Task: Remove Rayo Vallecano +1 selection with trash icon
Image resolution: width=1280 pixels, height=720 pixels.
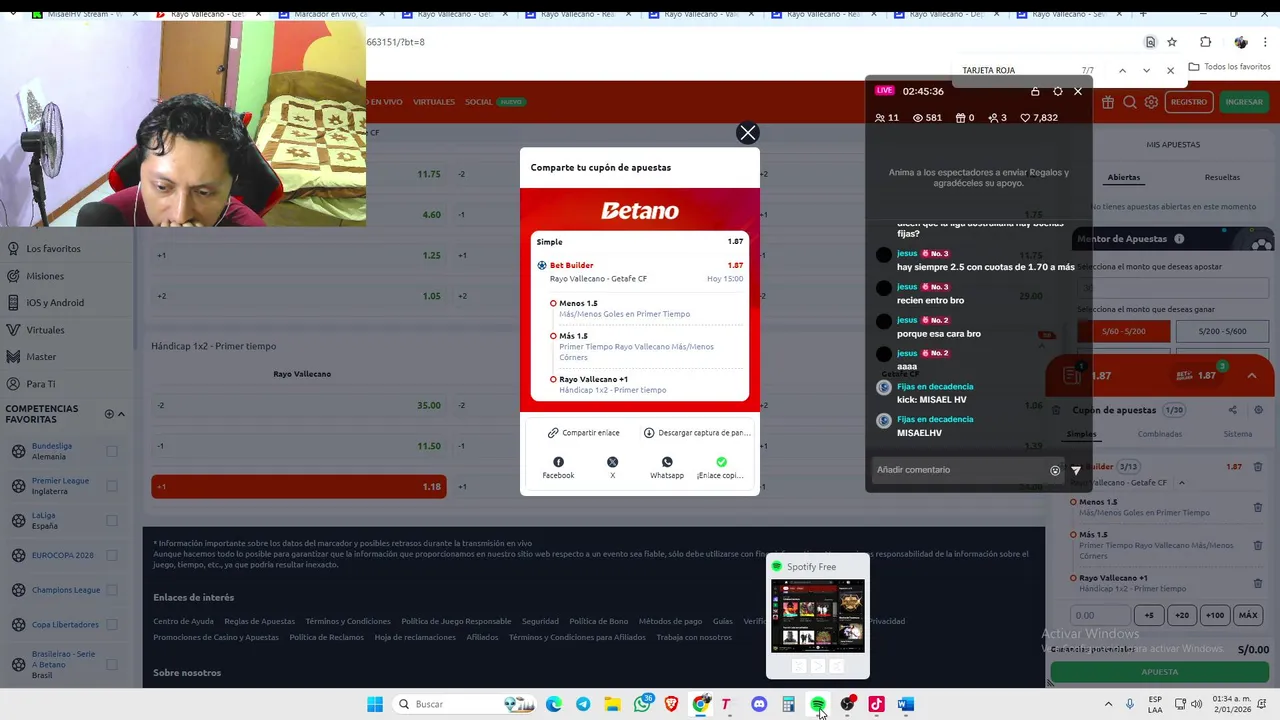Action: coord(1258,583)
